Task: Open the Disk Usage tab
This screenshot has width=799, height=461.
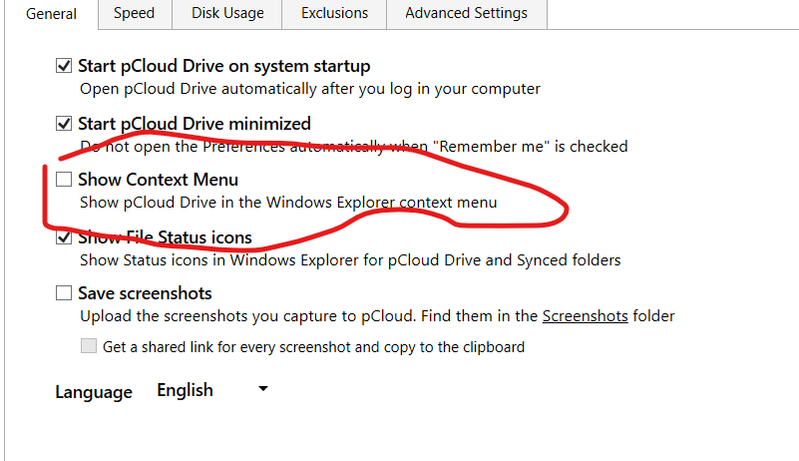Action: [x=226, y=14]
